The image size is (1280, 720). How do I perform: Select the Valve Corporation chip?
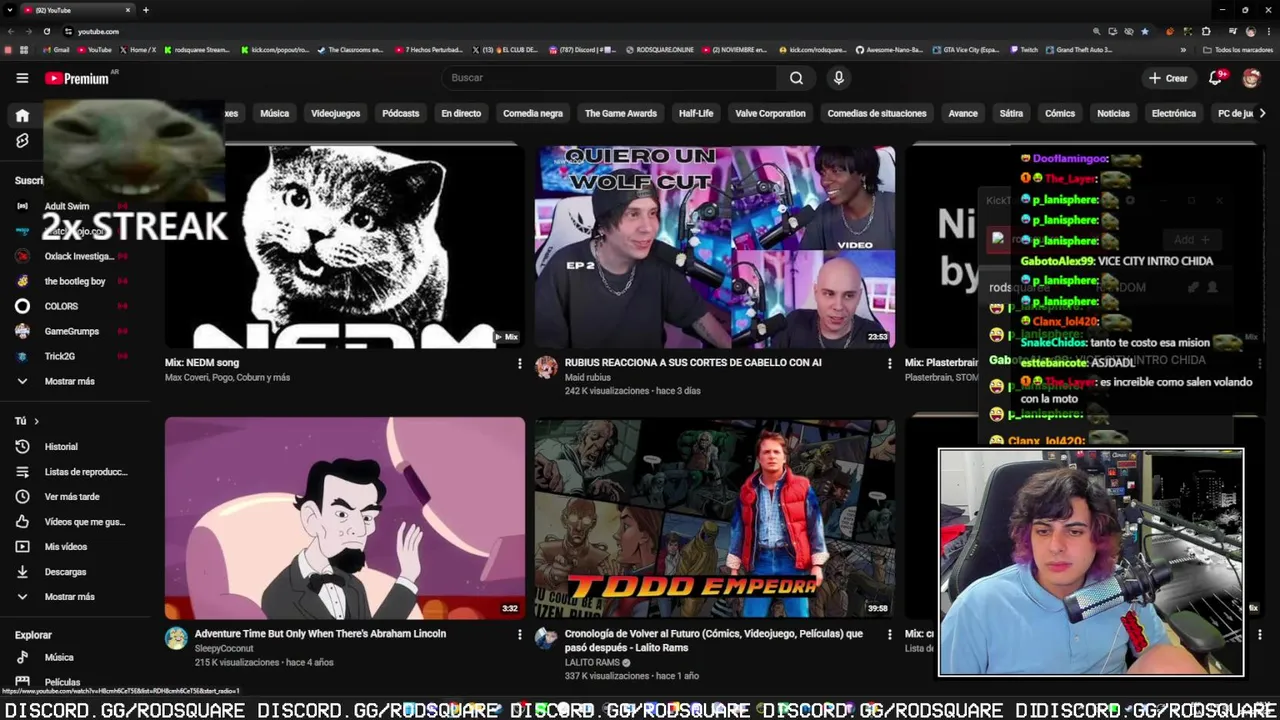770,114
